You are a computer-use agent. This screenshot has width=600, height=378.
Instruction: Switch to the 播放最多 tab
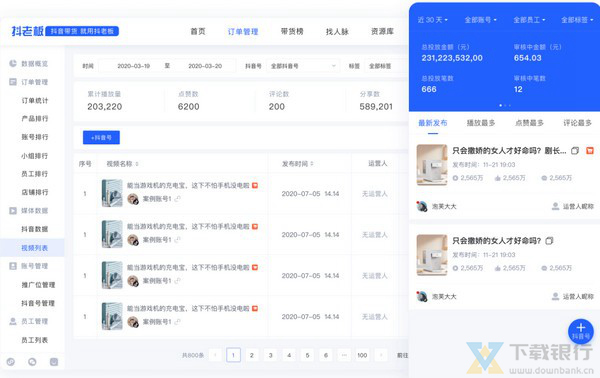(481, 123)
